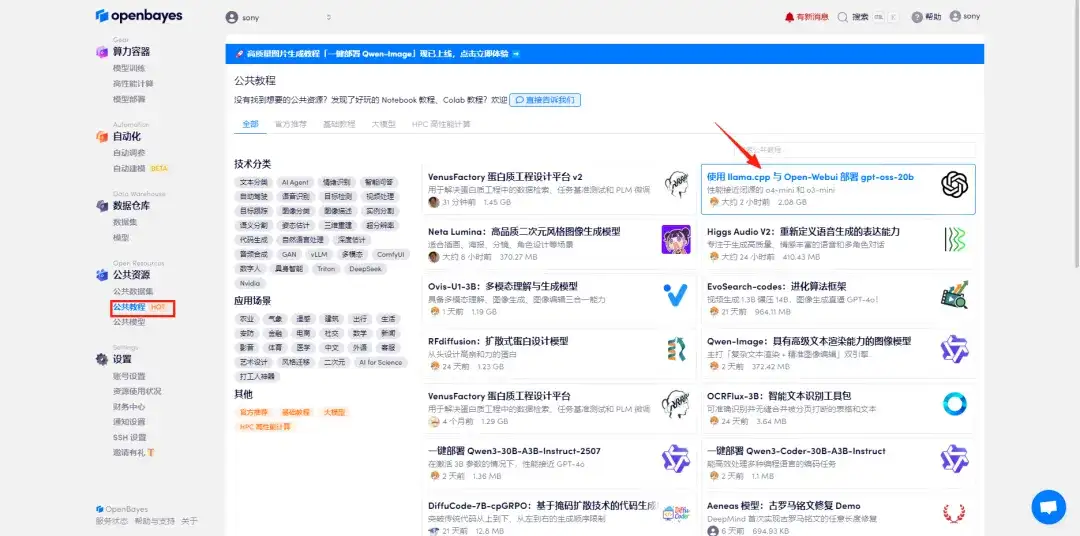This screenshot has height=536, width=1080.
Task: Select the AI for Science tag filter
Action: (x=380, y=362)
